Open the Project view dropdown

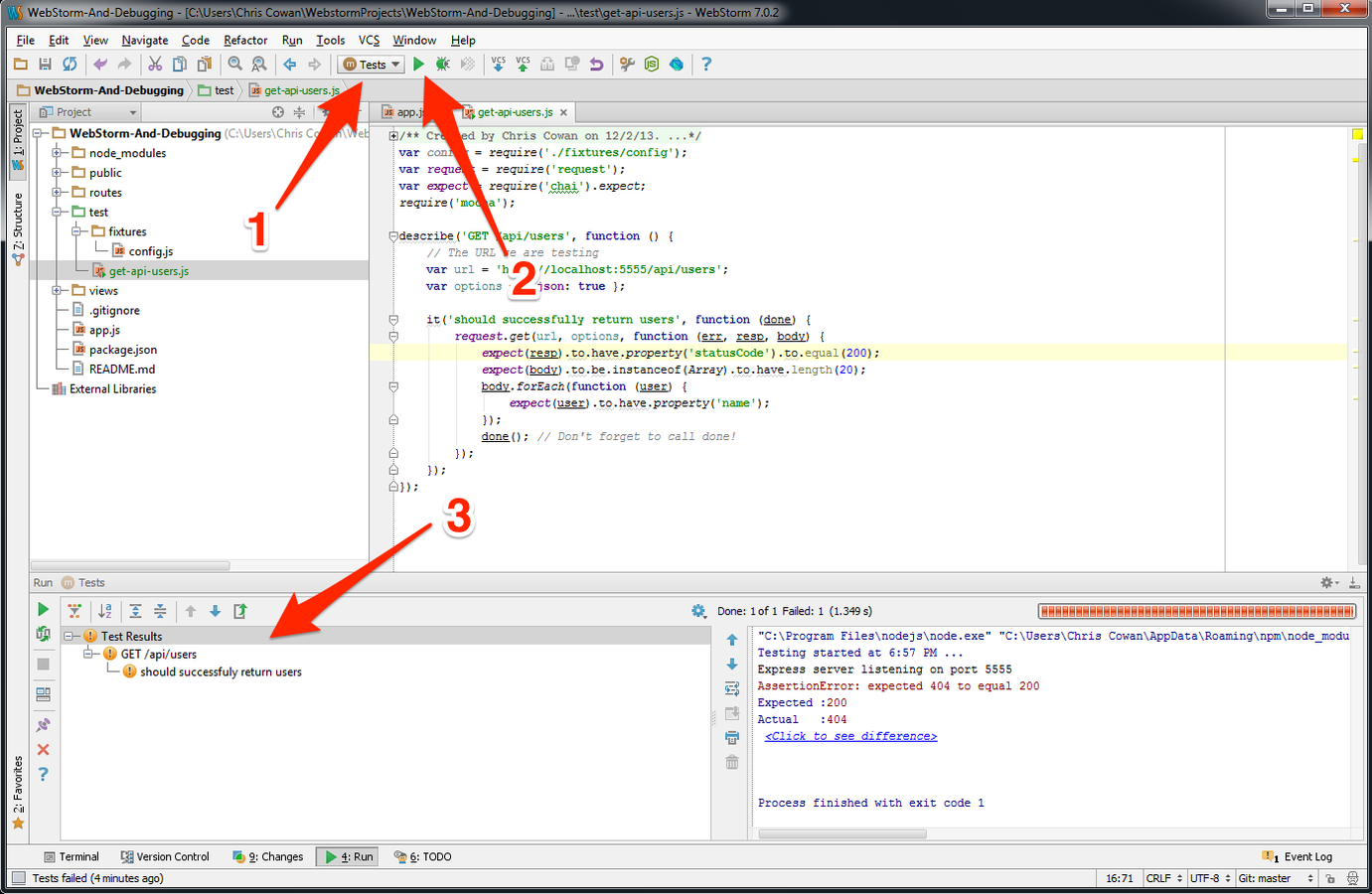[x=87, y=112]
